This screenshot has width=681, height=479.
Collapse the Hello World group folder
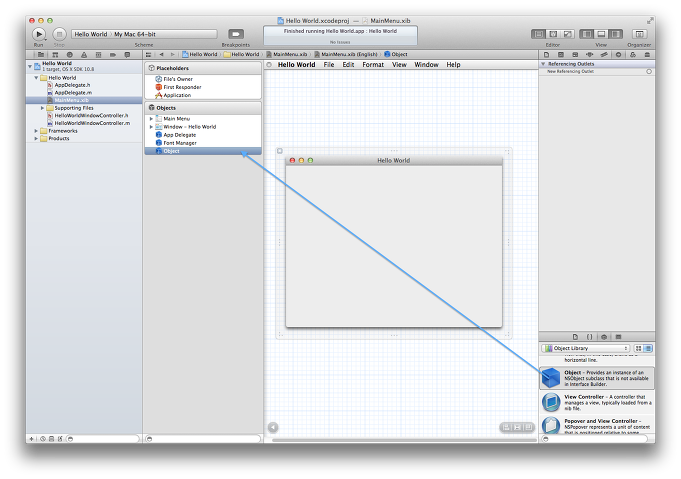pos(36,78)
